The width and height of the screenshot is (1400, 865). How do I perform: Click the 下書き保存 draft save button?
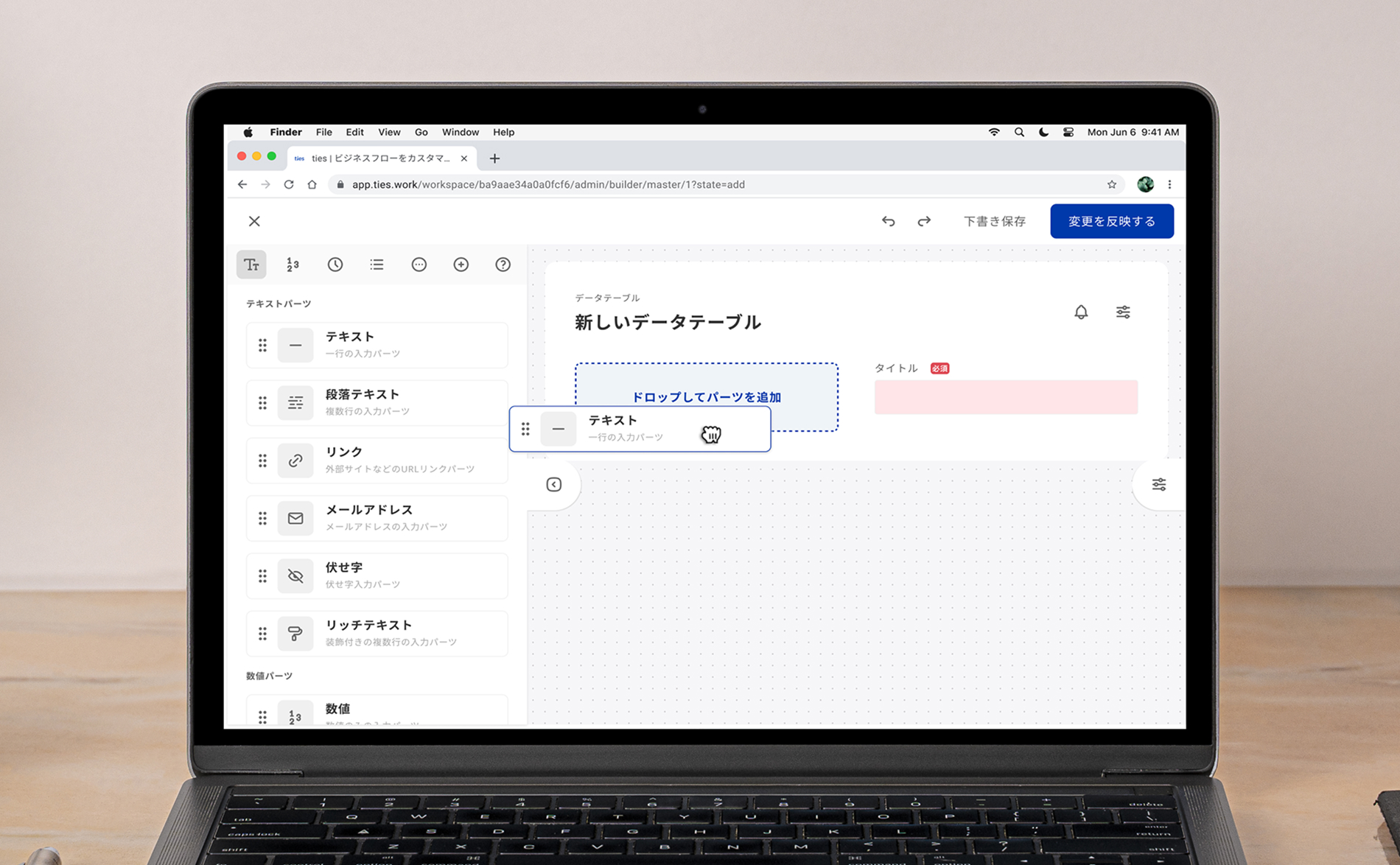coord(995,221)
